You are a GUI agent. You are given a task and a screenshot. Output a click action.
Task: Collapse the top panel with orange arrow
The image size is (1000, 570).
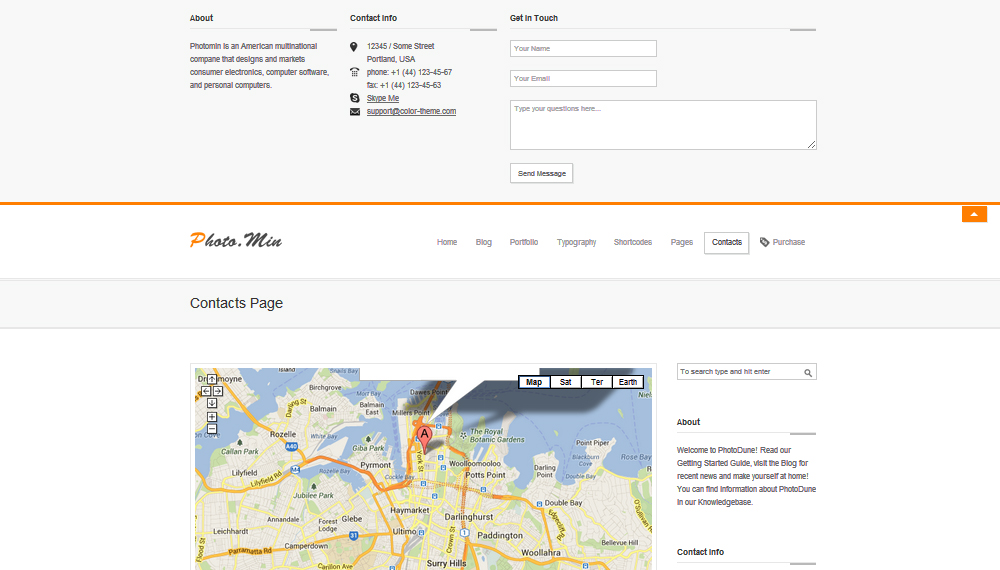point(974,214)
